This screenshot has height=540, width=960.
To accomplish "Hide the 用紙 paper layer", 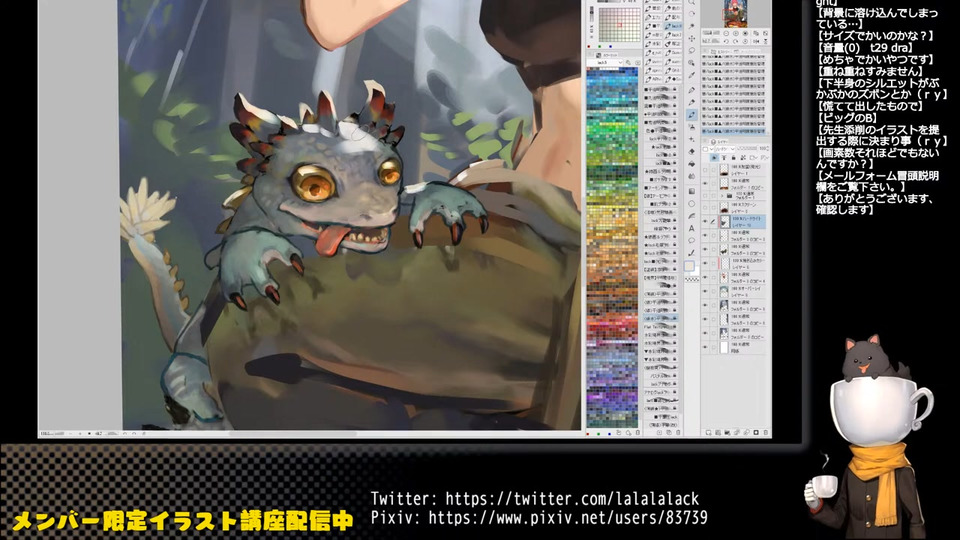I will [705, 347].
